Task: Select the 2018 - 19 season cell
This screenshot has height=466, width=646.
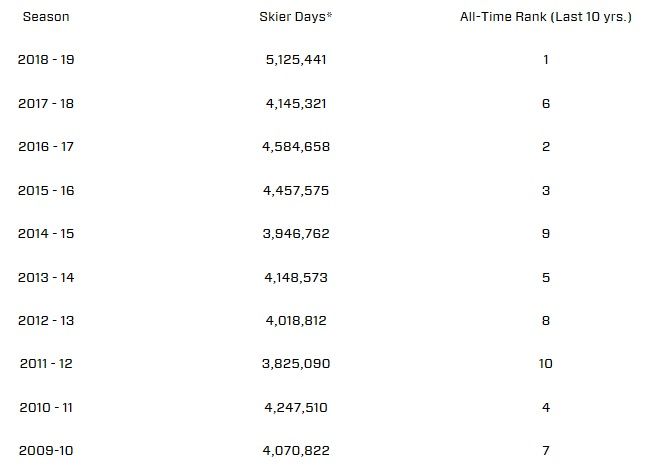Action: point(46,60)
